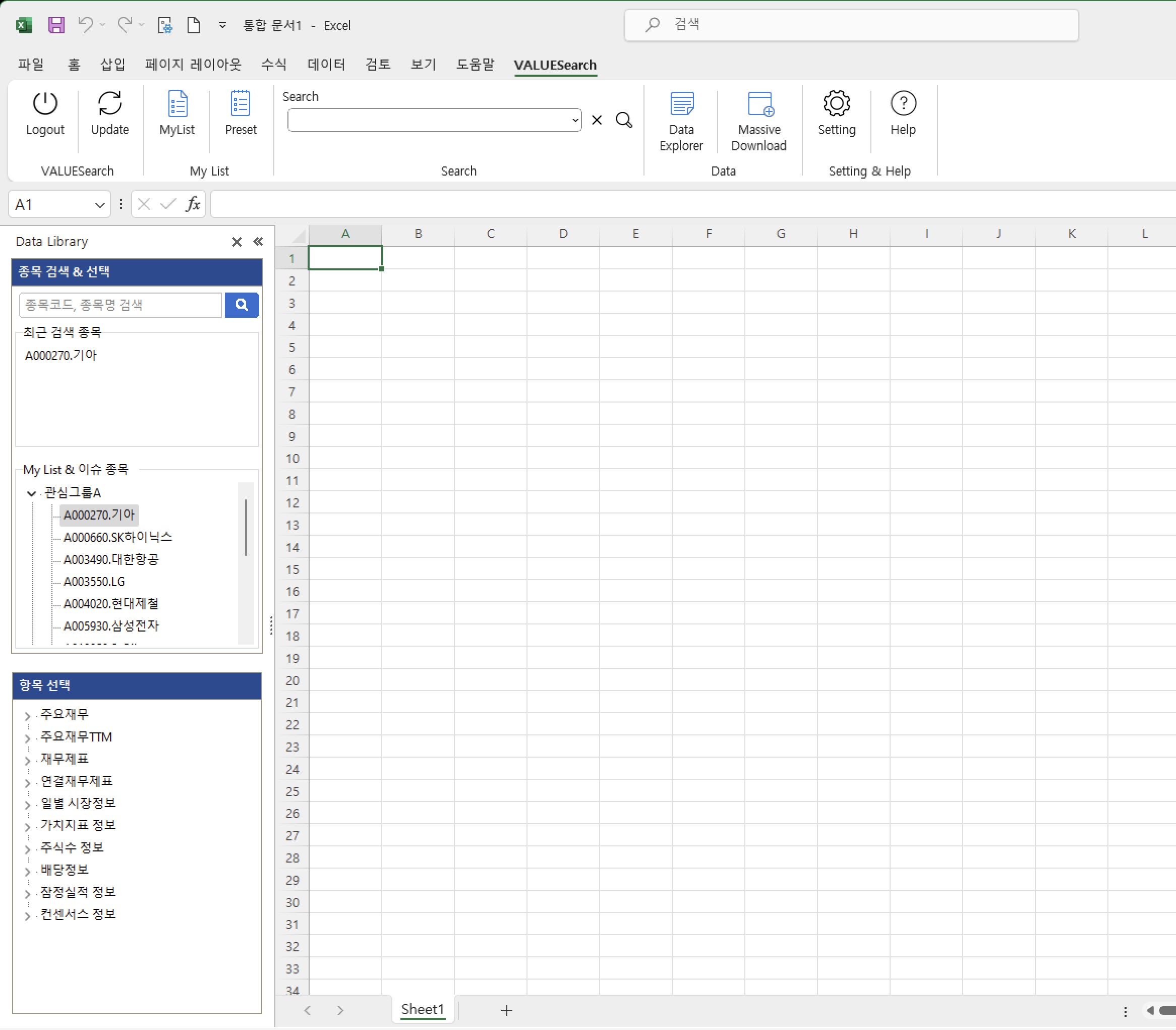Click the quick access print preview icon

pyautogui.click(x=165, y=25)
